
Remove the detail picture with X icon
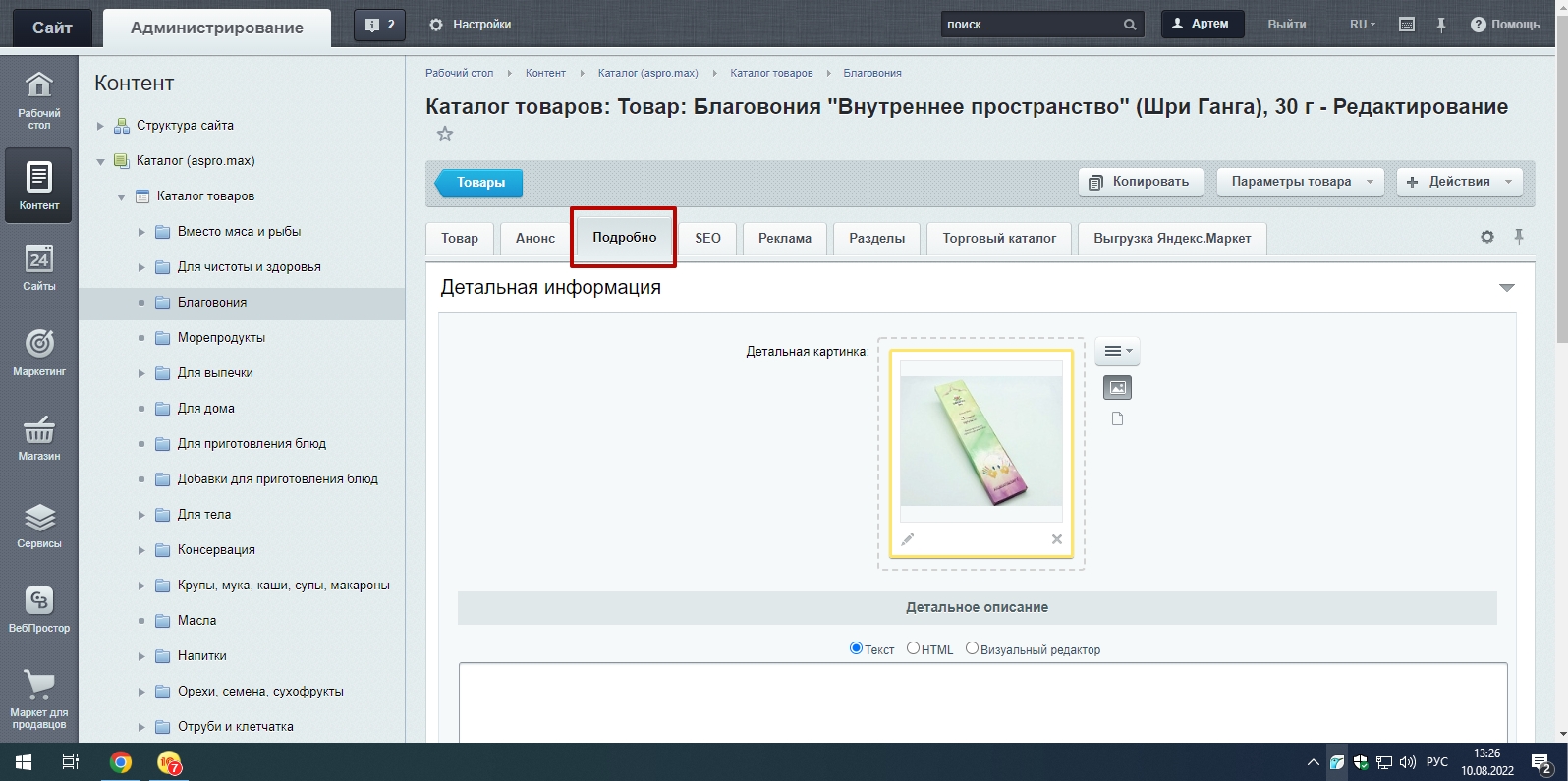1057,539
